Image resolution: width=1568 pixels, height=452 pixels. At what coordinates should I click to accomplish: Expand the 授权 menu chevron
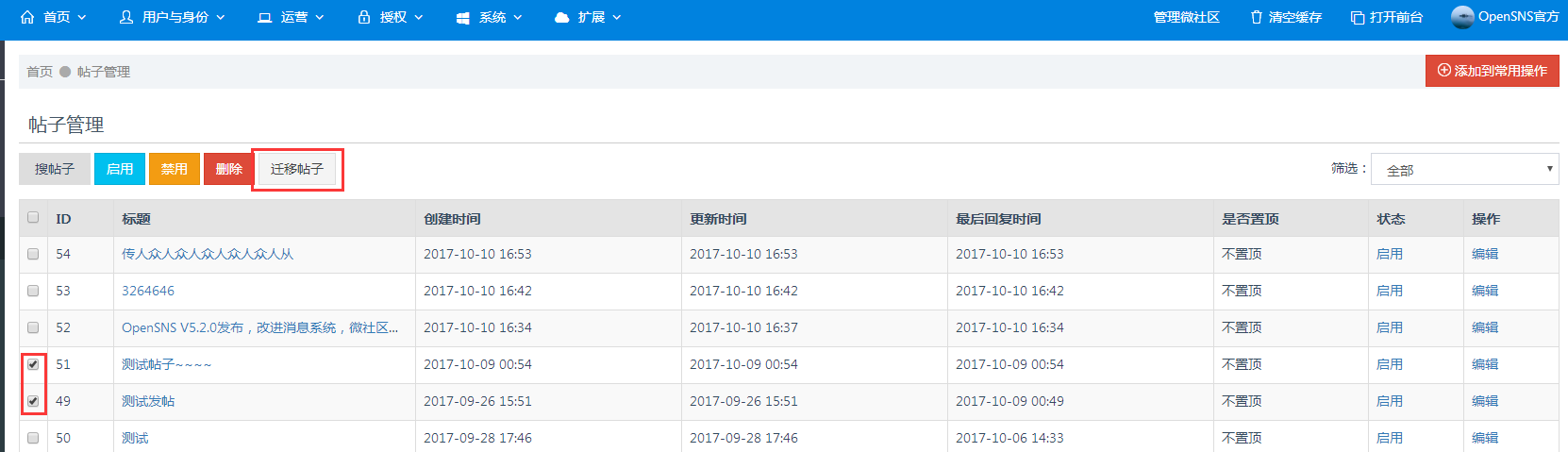(x=418, y=17)
